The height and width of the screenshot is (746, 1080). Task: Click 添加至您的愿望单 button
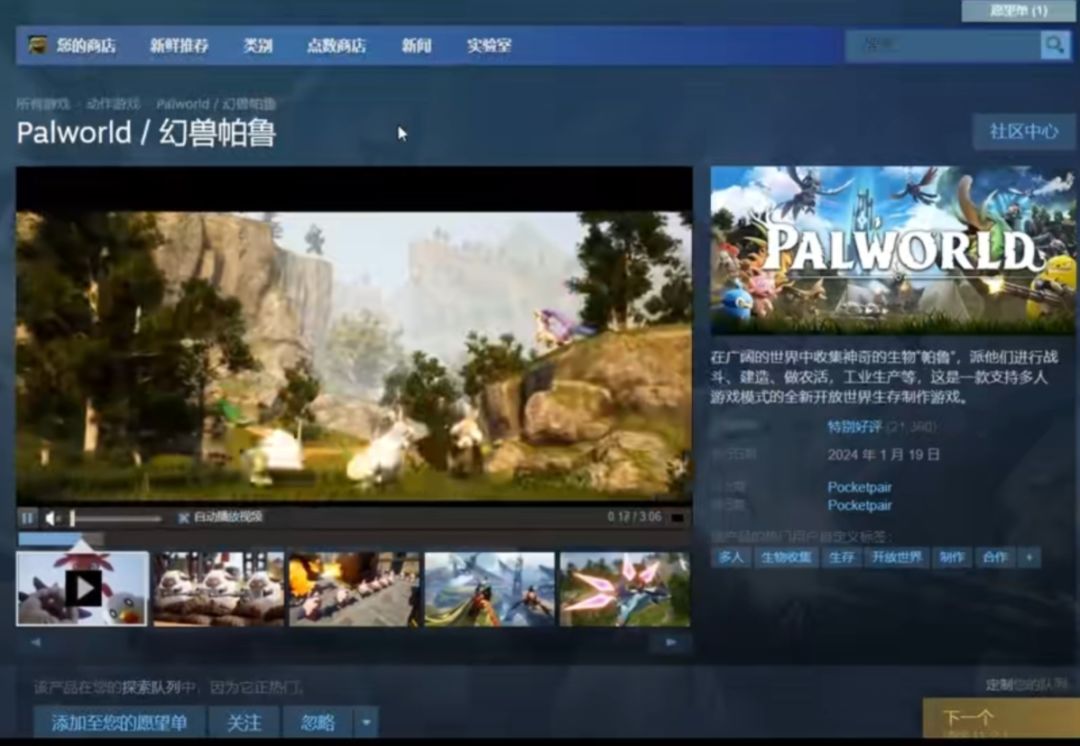119,722
